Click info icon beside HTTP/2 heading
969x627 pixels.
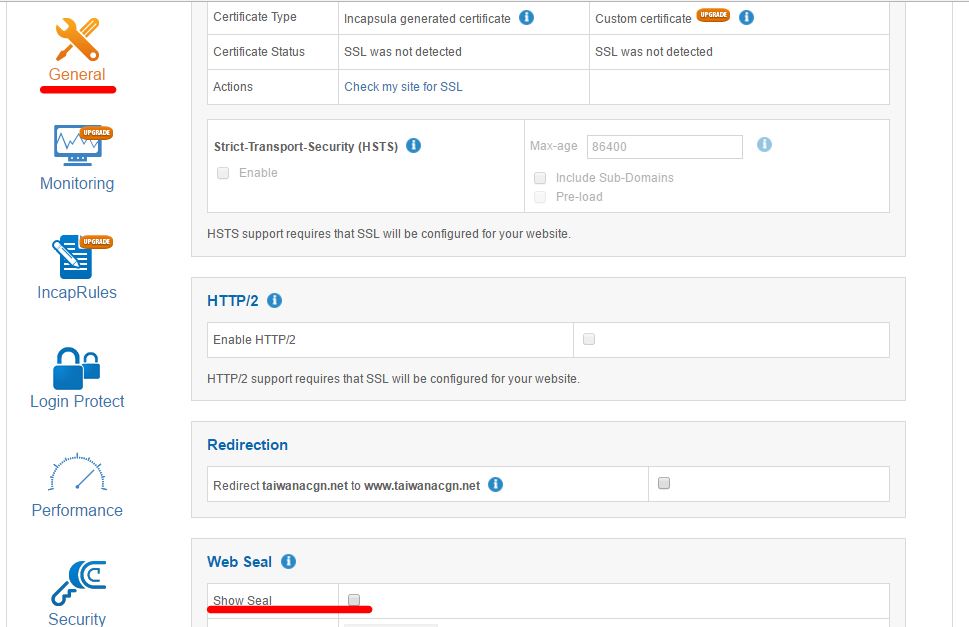pyautogui.click(x=275, y=300)
